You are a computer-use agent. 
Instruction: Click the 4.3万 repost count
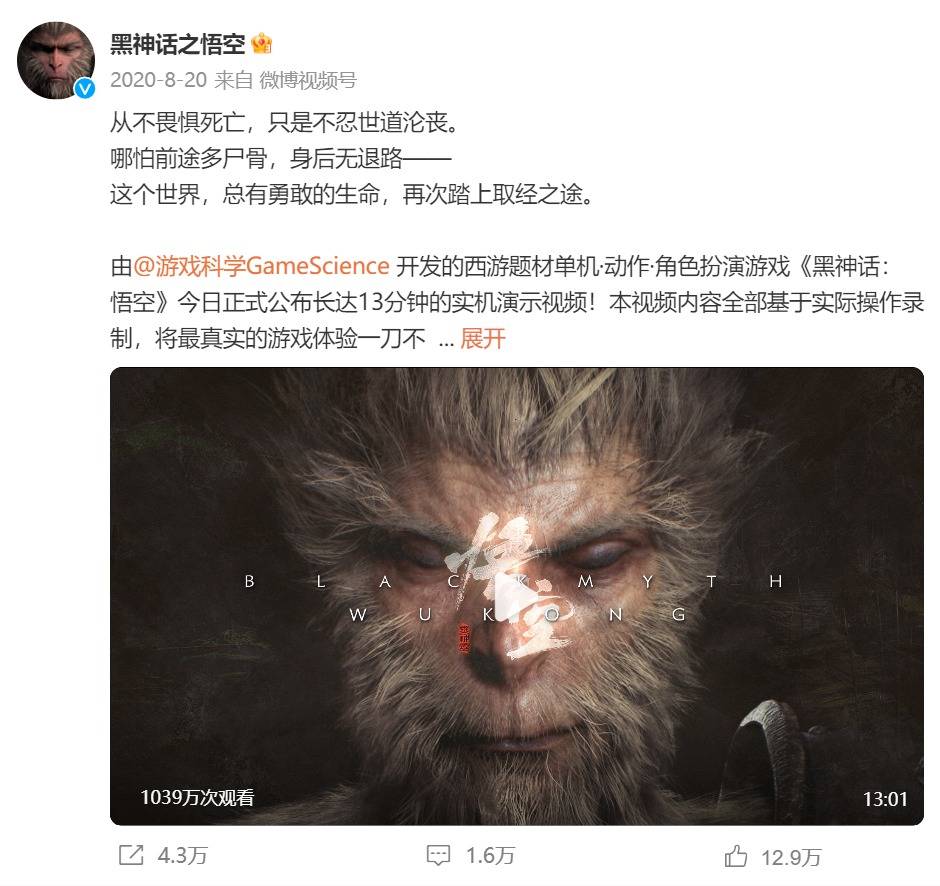[x=182, y=855]
